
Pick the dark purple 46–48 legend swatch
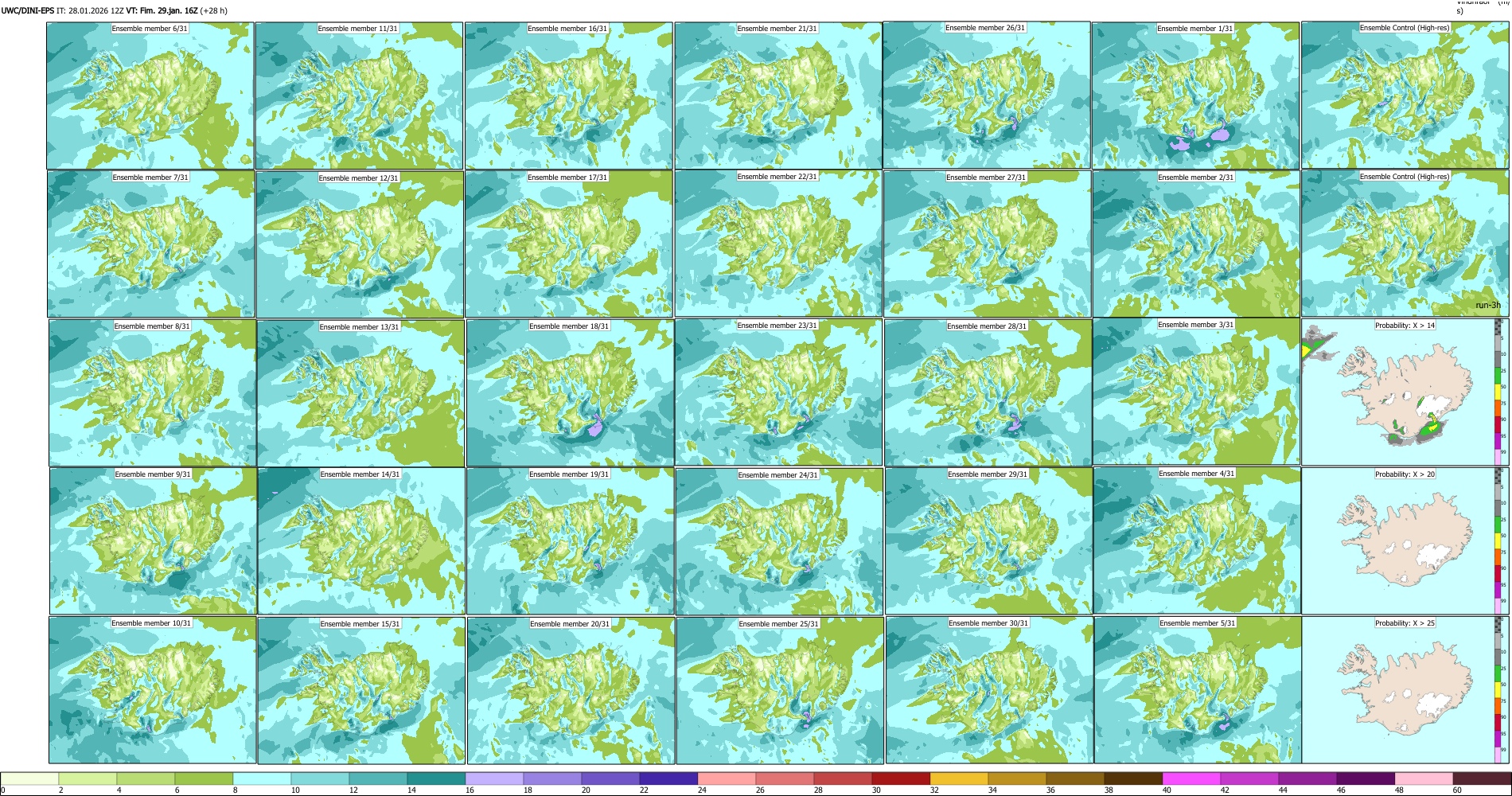pos(1366,778)
